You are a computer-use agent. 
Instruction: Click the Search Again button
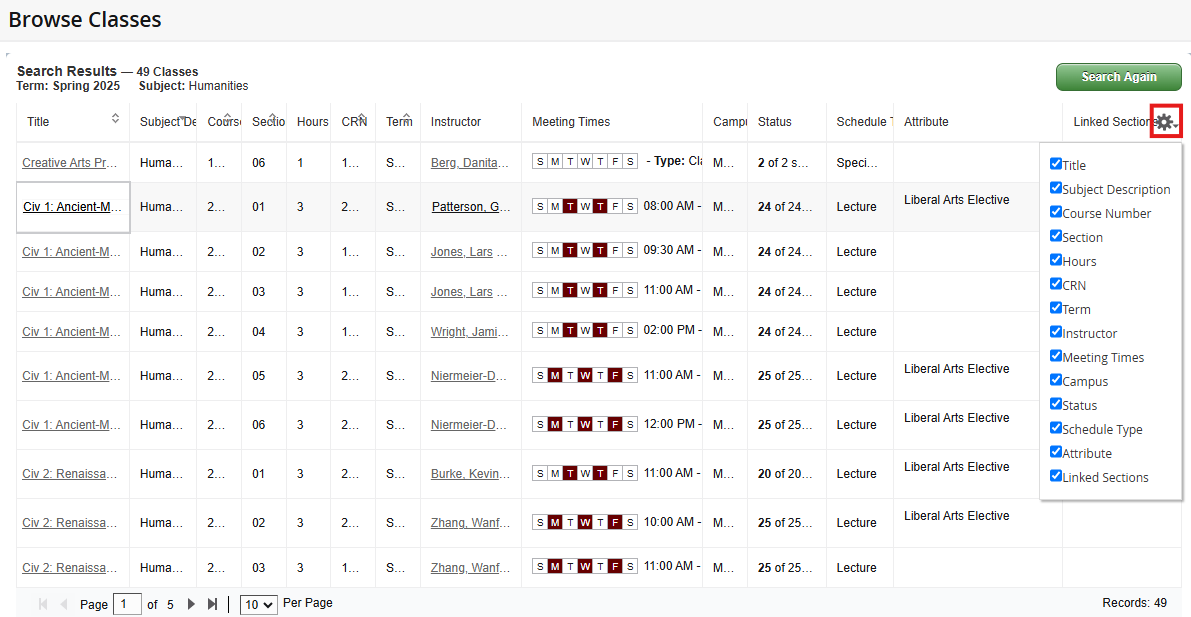(x=1119, y=77)
